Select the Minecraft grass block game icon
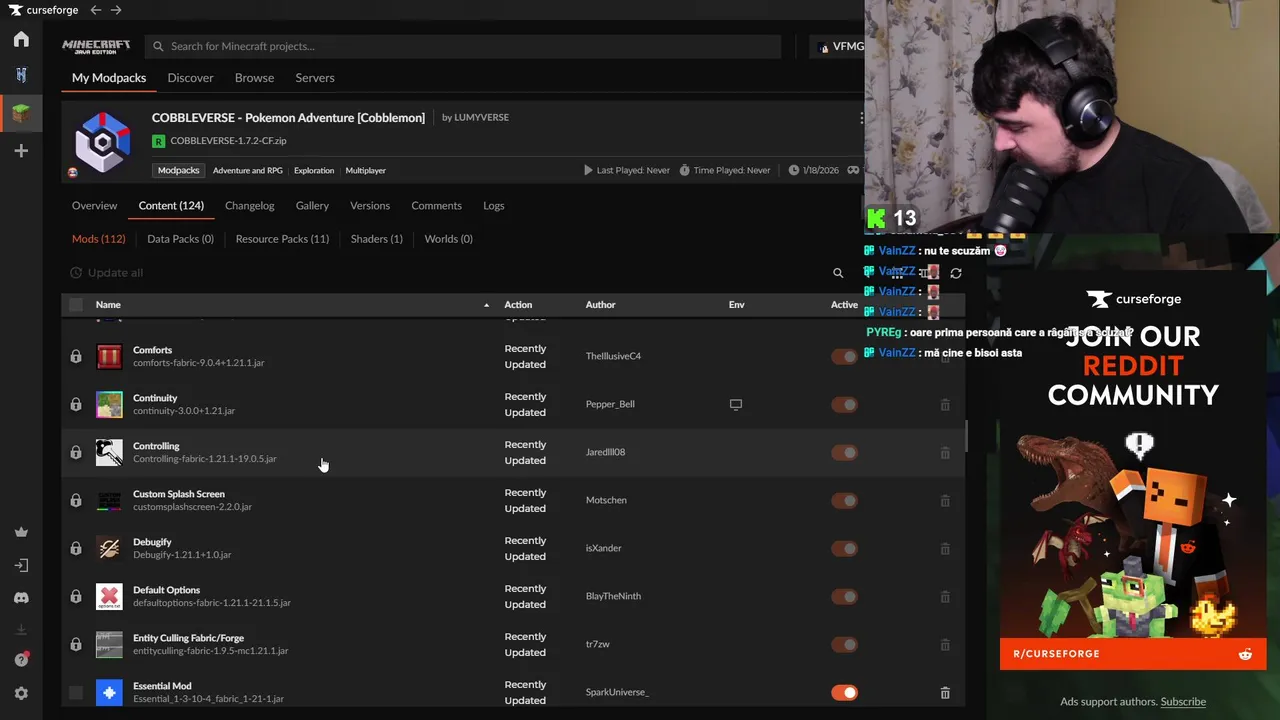Image resolution: width=1280 pixels, height=720 pixels. [21, 113]
